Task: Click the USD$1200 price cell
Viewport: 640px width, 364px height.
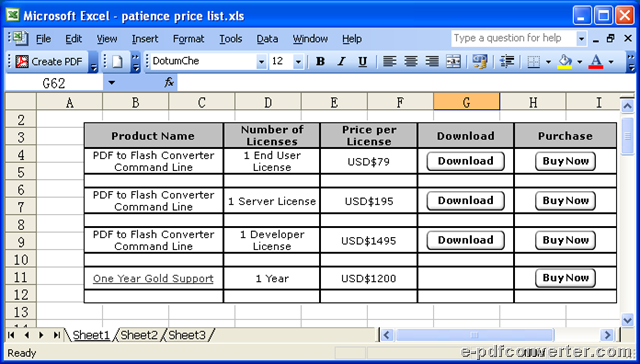Action: pos(369,279)
